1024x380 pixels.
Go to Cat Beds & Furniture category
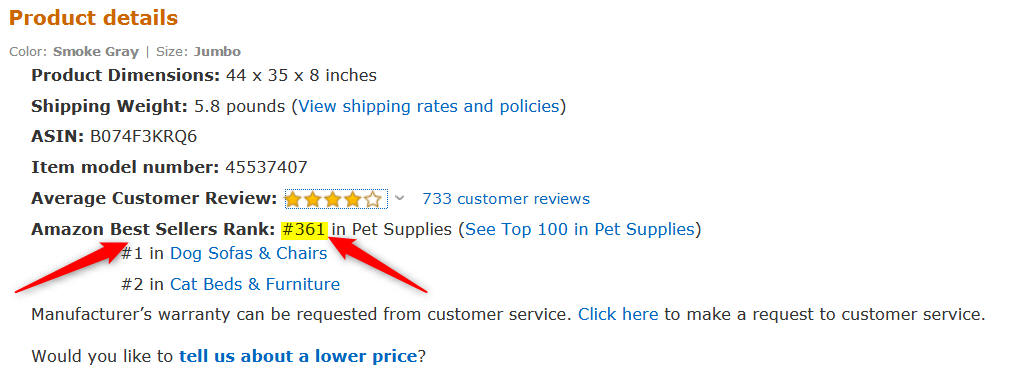(255, 285)
